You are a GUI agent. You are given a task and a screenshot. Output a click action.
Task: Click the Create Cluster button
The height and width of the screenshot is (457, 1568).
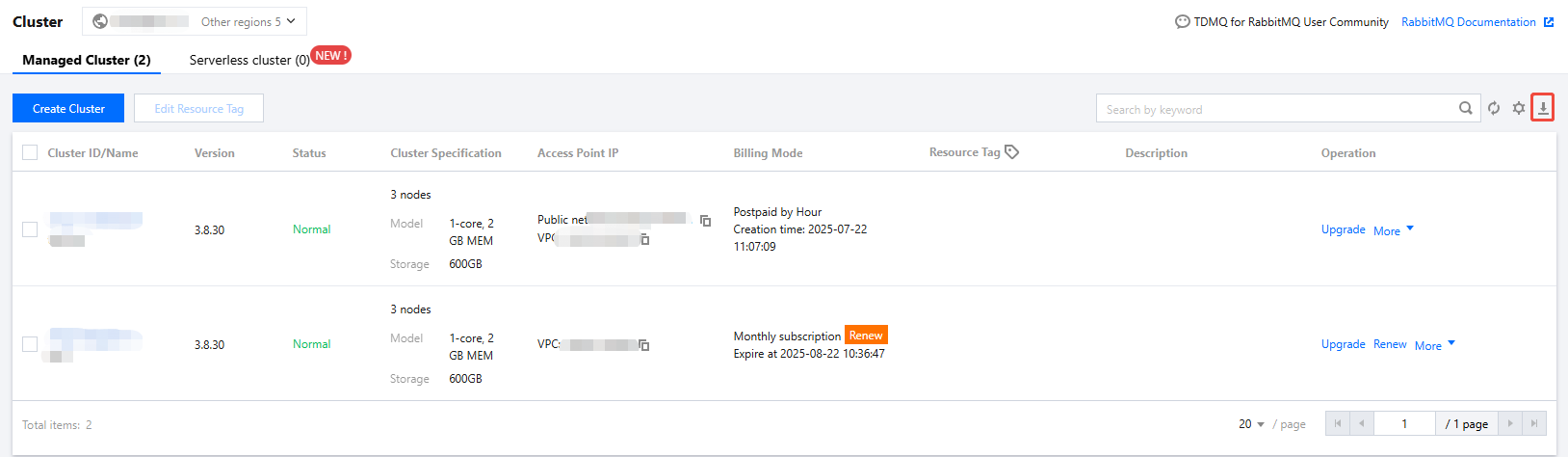click(x=68, y=109)
